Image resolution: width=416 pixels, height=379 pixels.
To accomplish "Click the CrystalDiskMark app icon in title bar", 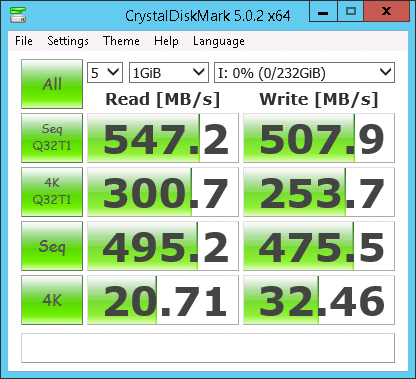I will 18,15.
